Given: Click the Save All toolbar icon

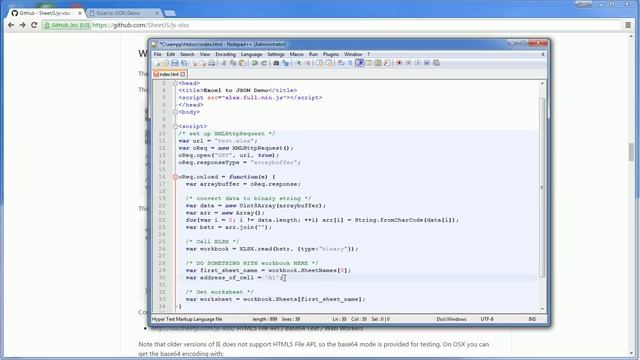Looking at the screenshot, I should click(x=184, y=63).
